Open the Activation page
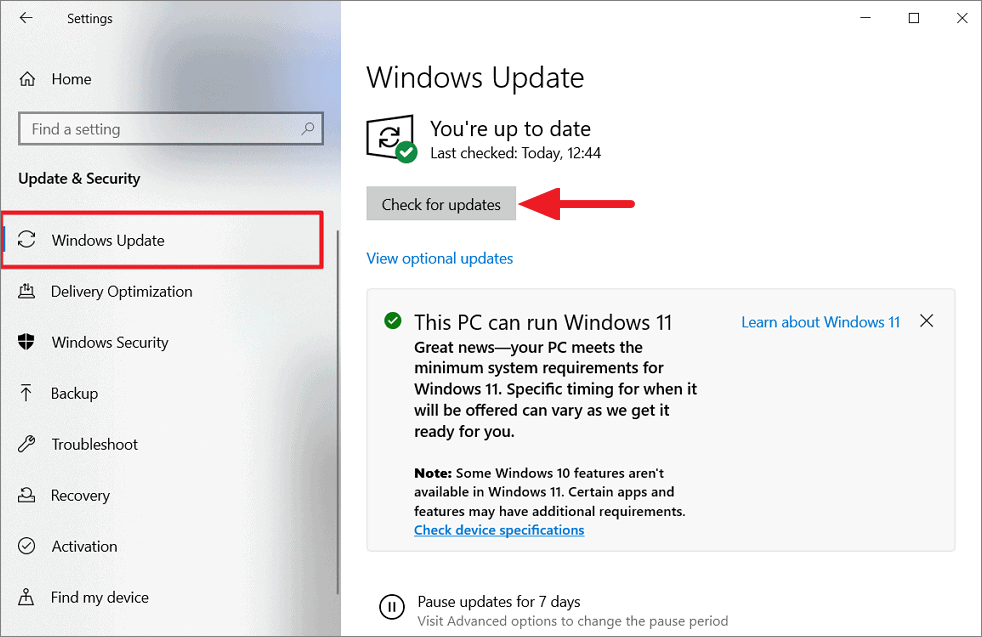This screenshot has height=637, width=982. pyautogui.click(x=85, y=546)
